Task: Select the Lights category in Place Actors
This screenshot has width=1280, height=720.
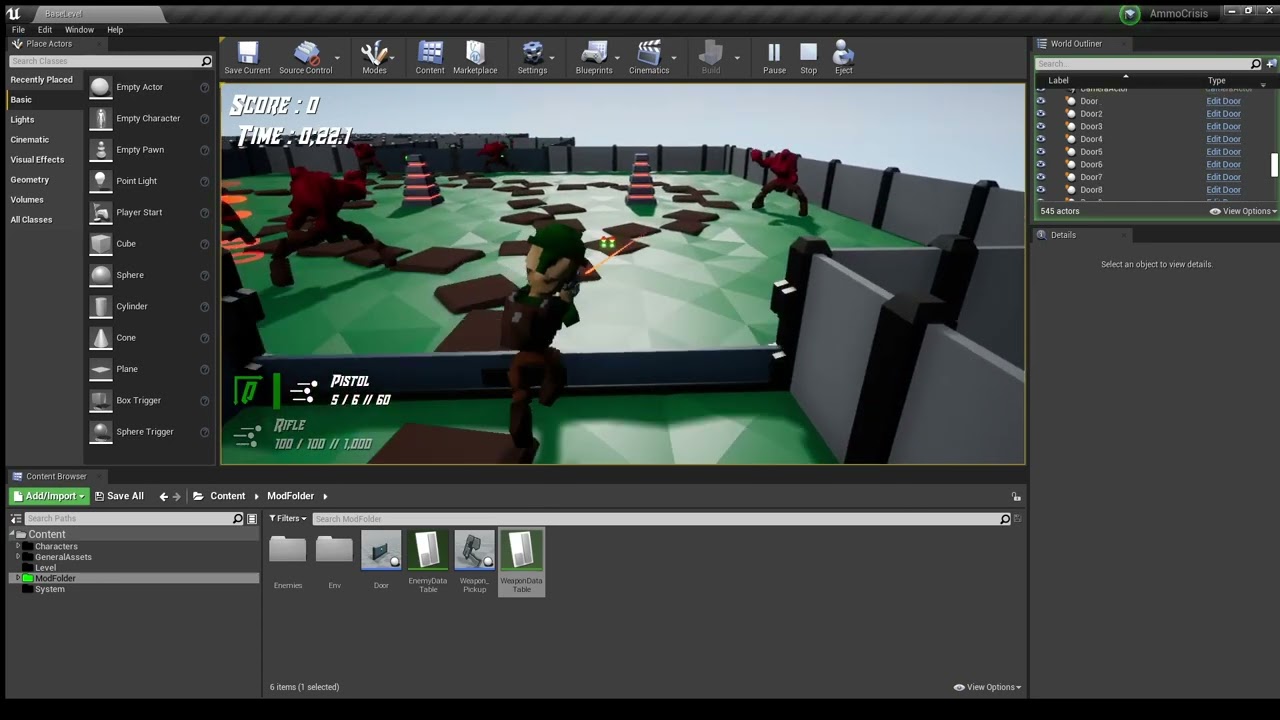Action: (22, 120)
